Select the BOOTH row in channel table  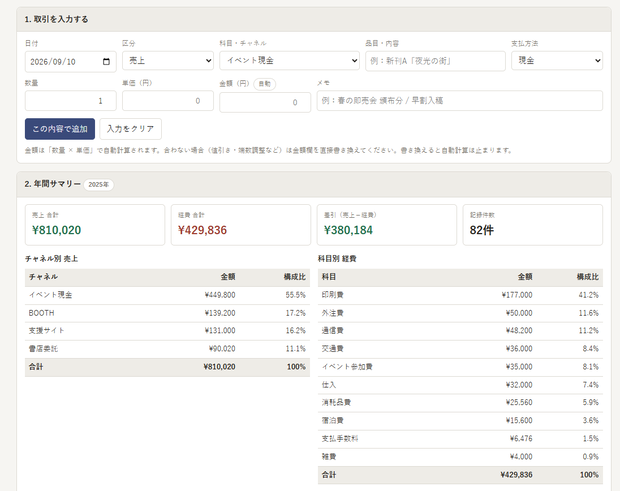click(167, 313)
